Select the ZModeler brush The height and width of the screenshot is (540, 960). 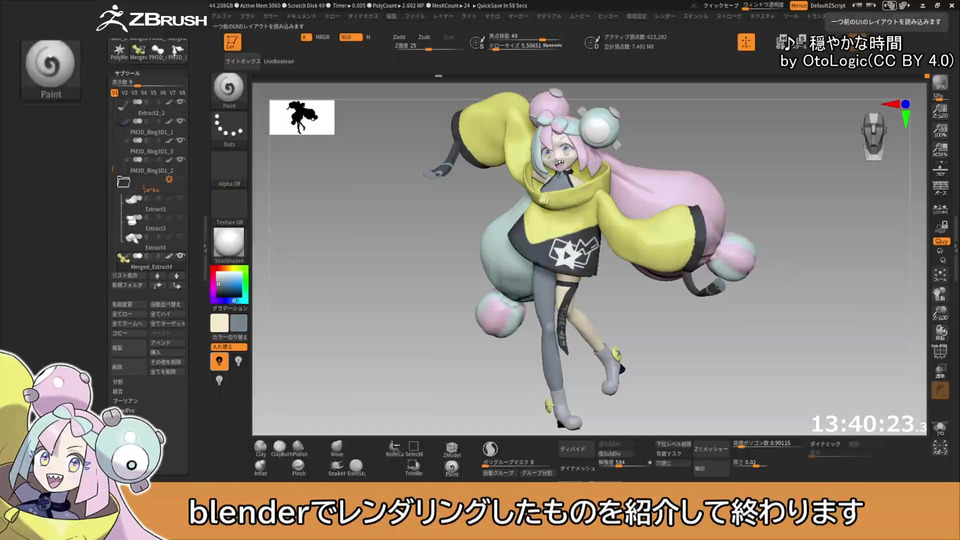click(x=451, y=449)
